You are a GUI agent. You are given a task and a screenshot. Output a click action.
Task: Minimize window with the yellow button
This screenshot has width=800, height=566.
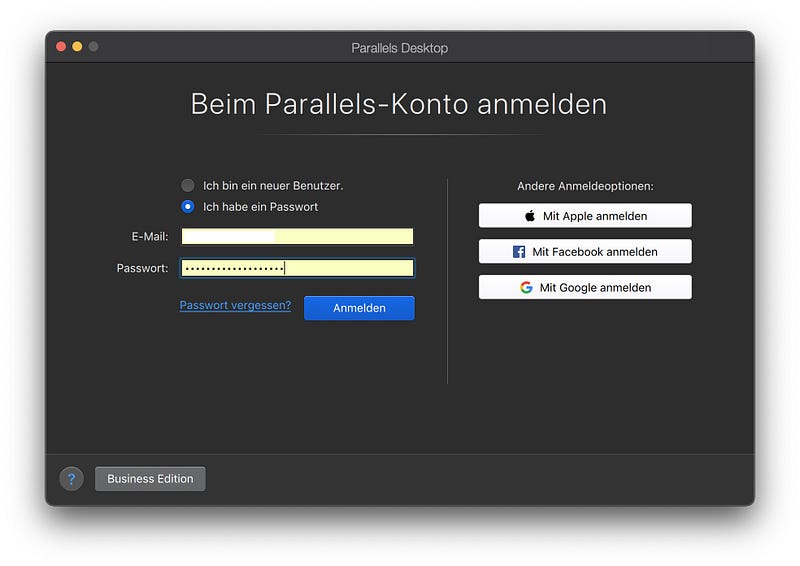click(x=77, y=47)
